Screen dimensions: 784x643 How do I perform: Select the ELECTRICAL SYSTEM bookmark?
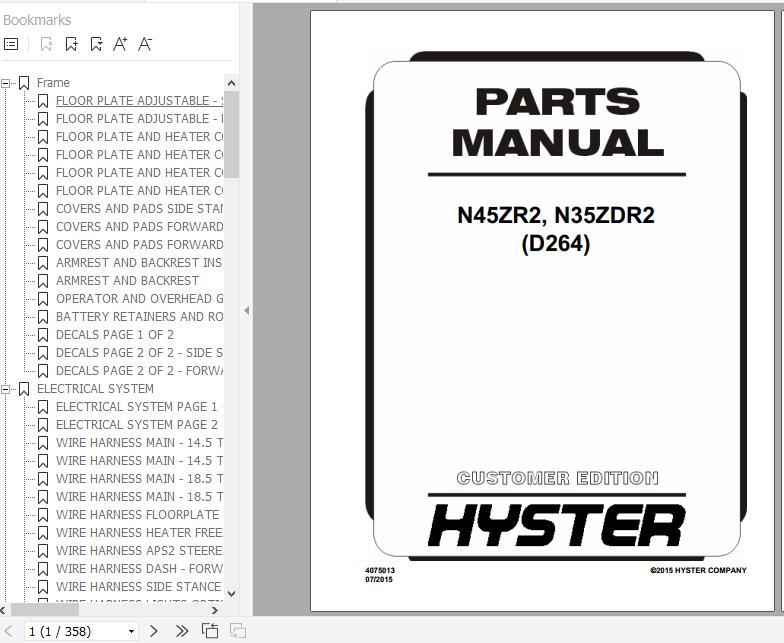96,389
